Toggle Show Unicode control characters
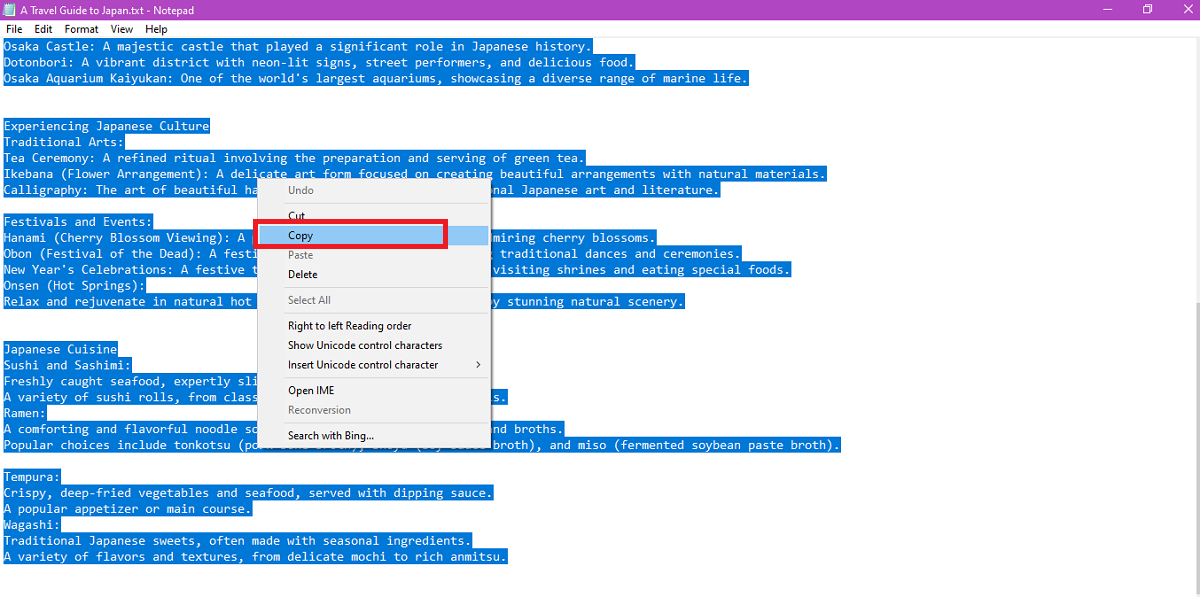This screenshot has height=597, width=1200. click(365, 345)
